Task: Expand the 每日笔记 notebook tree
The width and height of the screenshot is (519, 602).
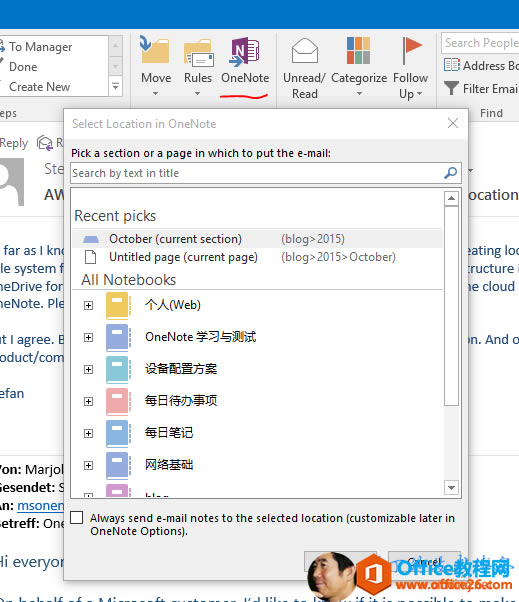Action: pos(88,433)
